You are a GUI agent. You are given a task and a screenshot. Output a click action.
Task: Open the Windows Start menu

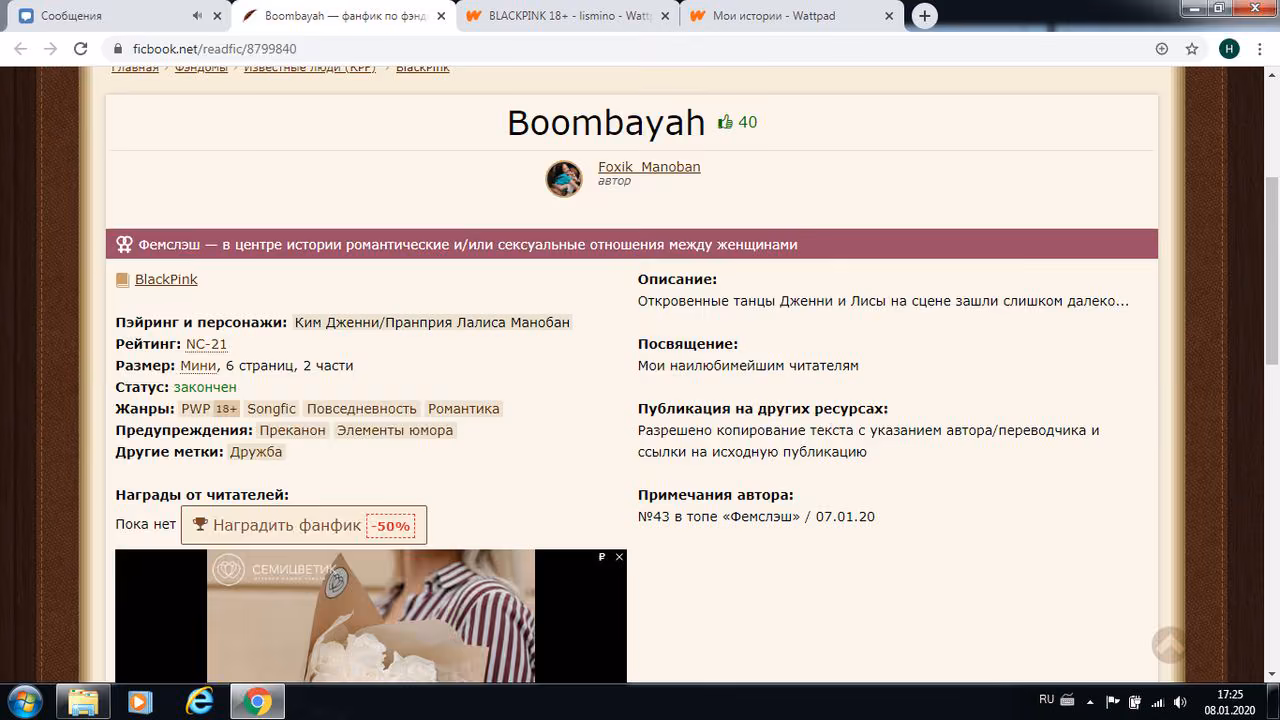[23, 701]
